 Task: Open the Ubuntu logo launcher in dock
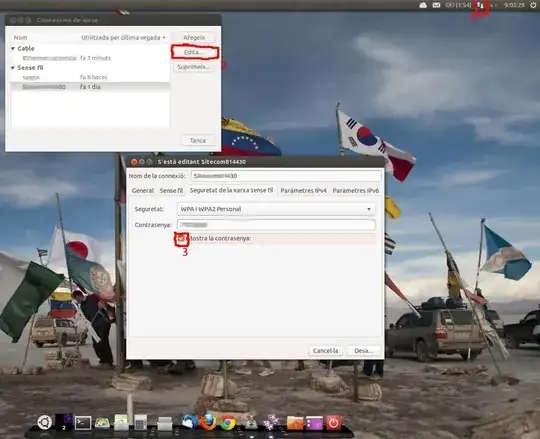click(44, 422)
